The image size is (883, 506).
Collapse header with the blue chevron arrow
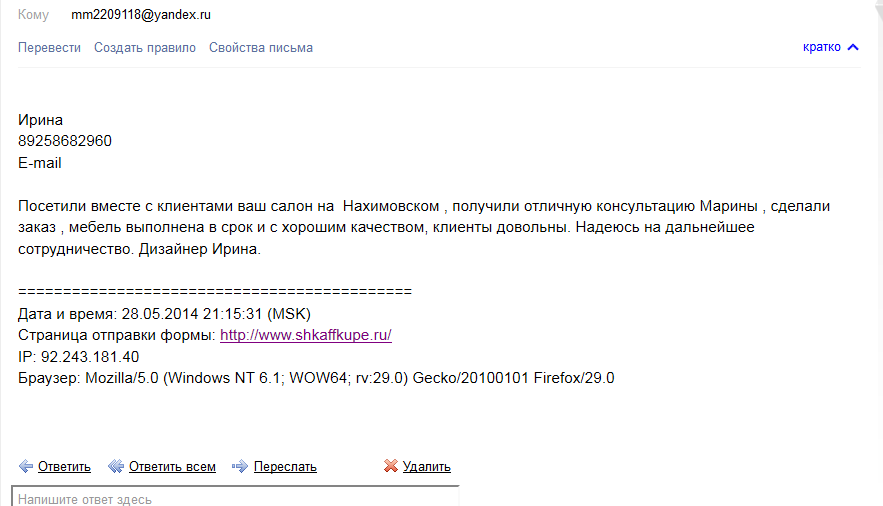click(853, 47)
